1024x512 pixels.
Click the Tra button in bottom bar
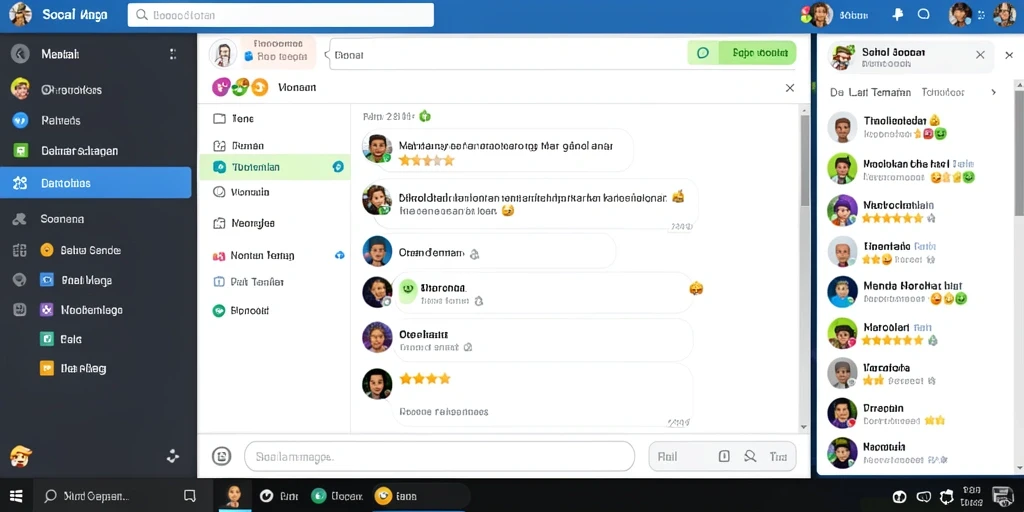pyautogui.click(x=778, y=456)
